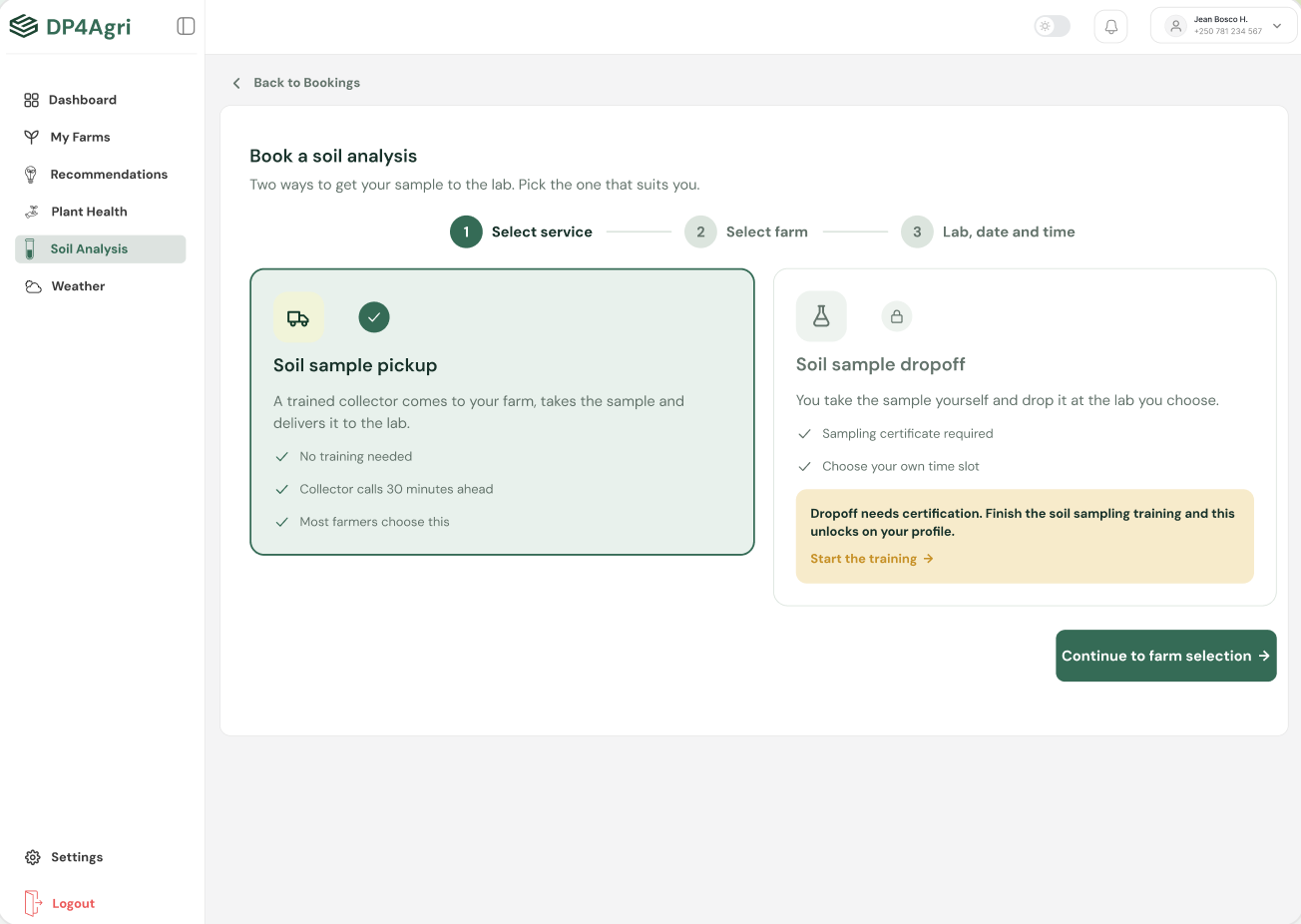Click 'Sampling certificate required' text
This screenshot has width=1301, height=924.
908,434
